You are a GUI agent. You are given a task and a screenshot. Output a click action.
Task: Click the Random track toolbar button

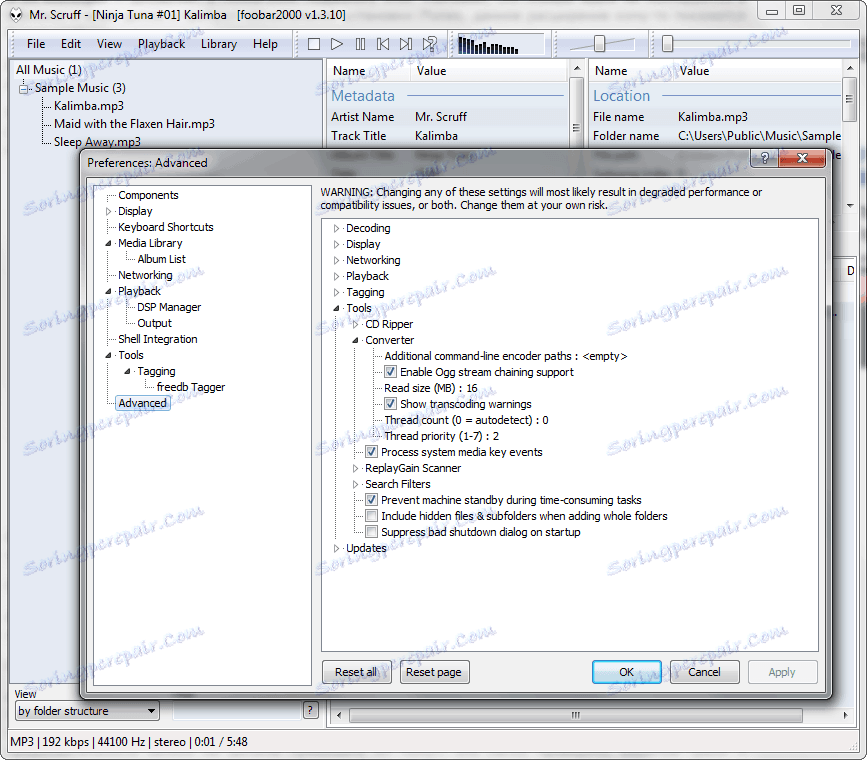click(x=430, y=44)
